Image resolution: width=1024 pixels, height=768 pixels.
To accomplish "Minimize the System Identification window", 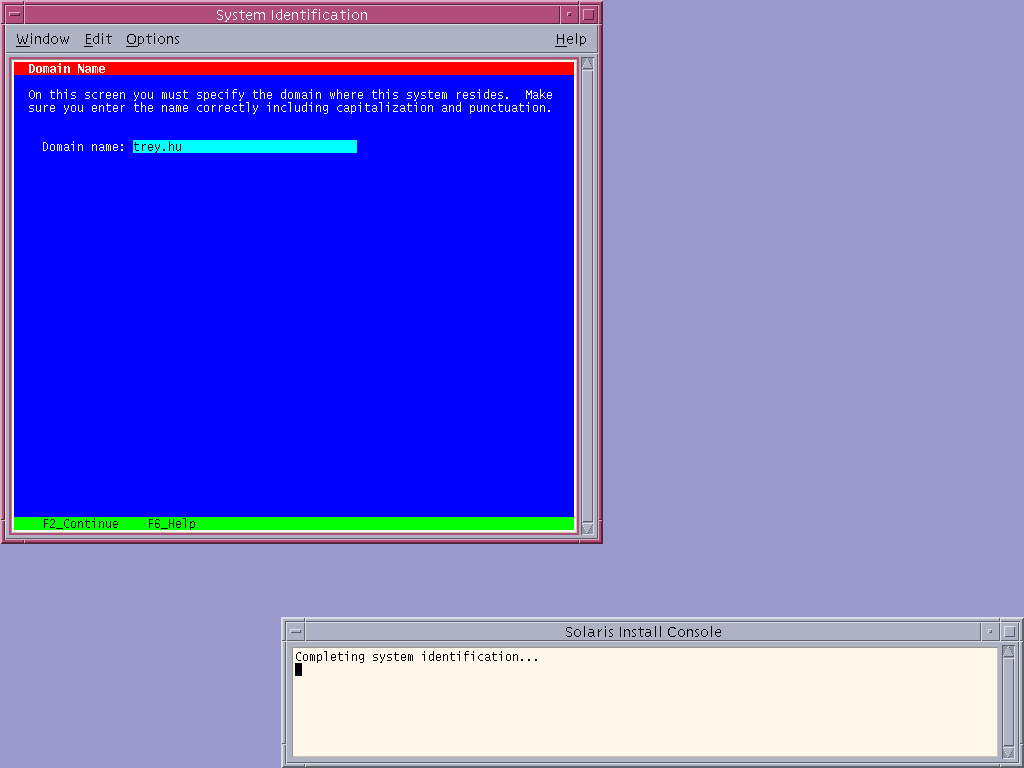I will point(569,14).
